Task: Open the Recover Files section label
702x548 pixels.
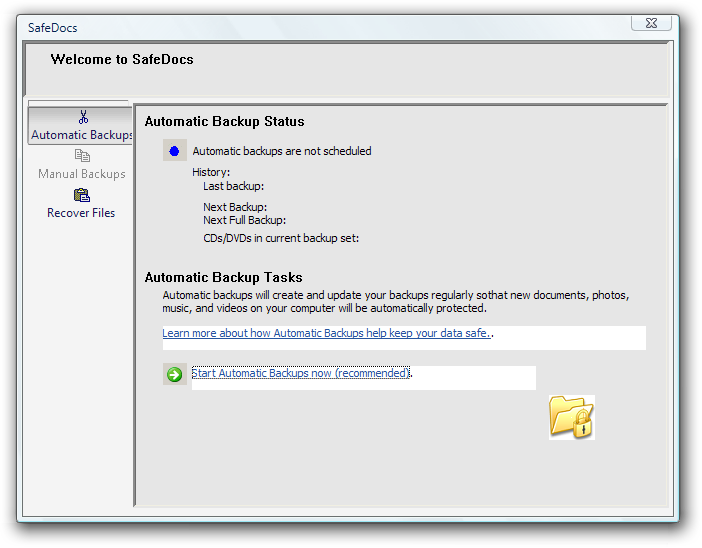Action: pyautogui.click(x=81, y=213)
